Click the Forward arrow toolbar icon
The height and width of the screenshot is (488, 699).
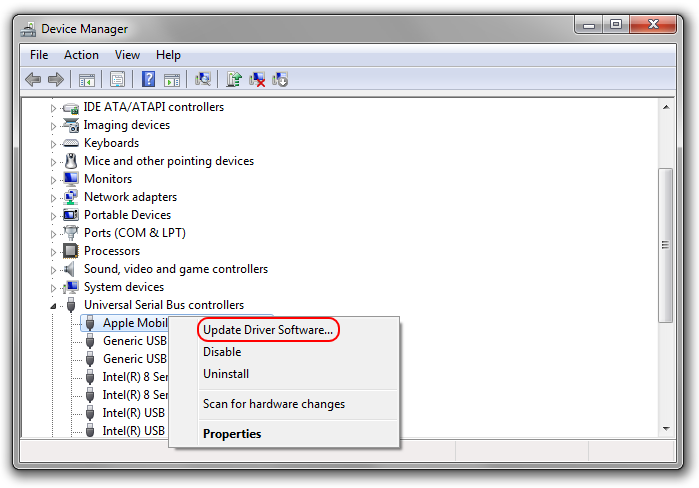pos(56,80)
